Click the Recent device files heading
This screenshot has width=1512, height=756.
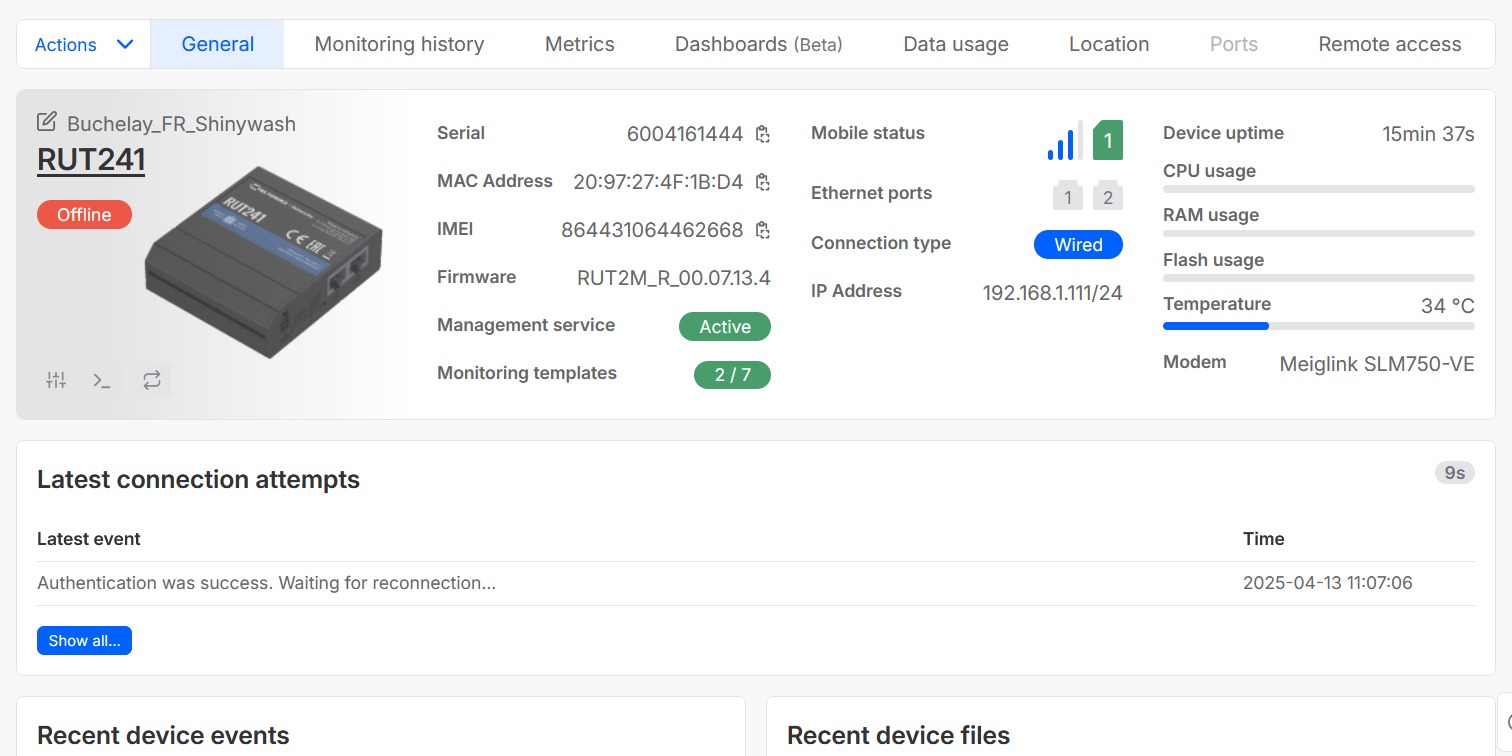(x=898, y=736)
